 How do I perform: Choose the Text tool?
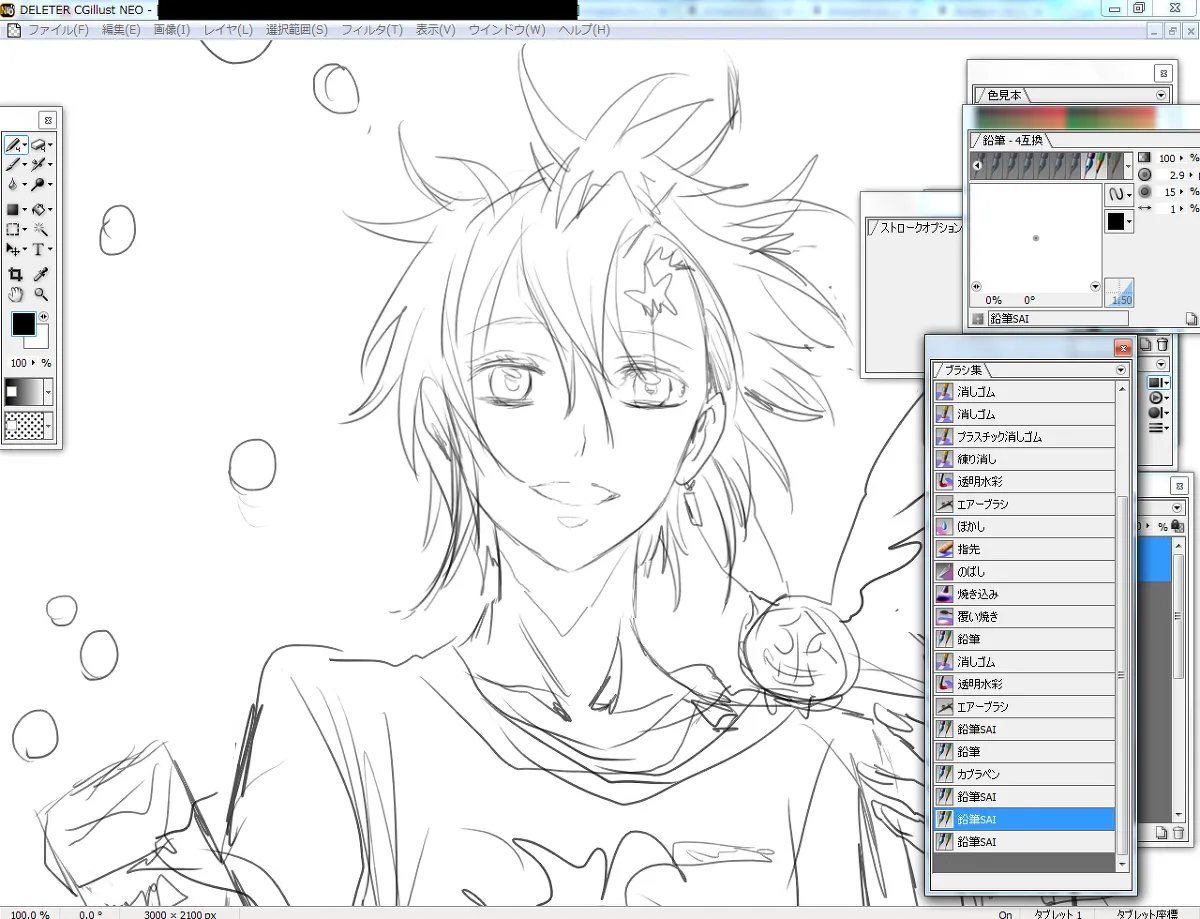[39, 250]
